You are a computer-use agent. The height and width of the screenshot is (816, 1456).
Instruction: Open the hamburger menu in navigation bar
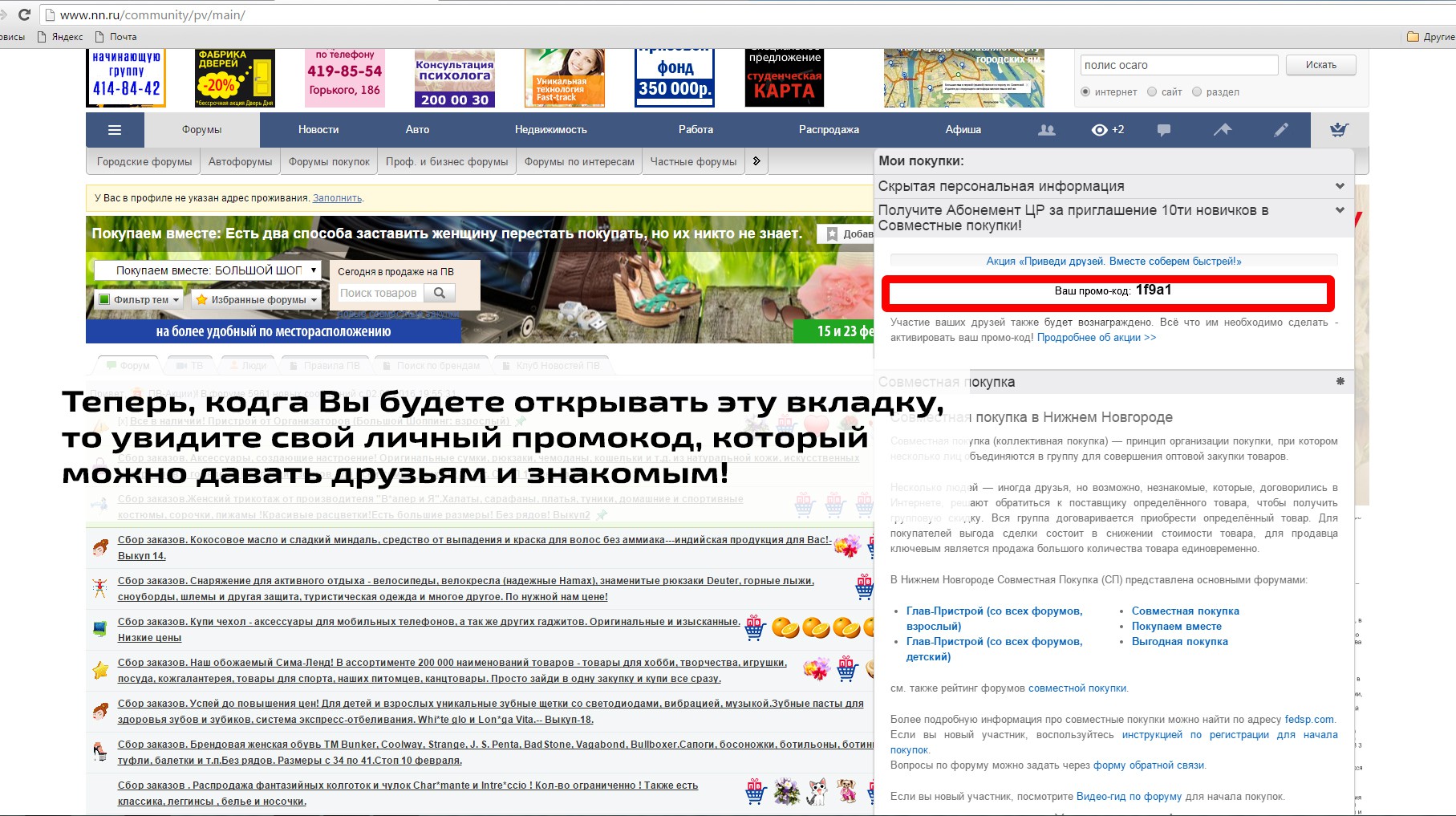pyautogui.click(x=115, y=130)
